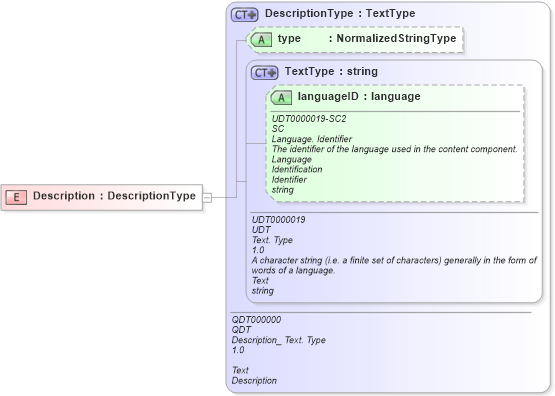
Task: Click the SC line under languageID
Action: coord(278,129)
